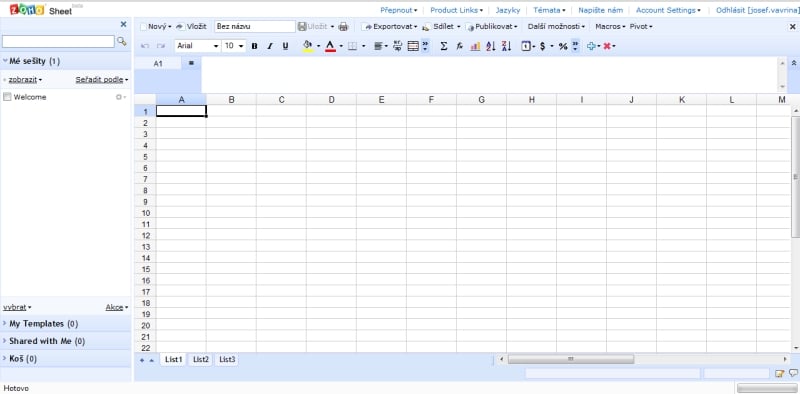Close the left sidebar panel

point(123,24)
